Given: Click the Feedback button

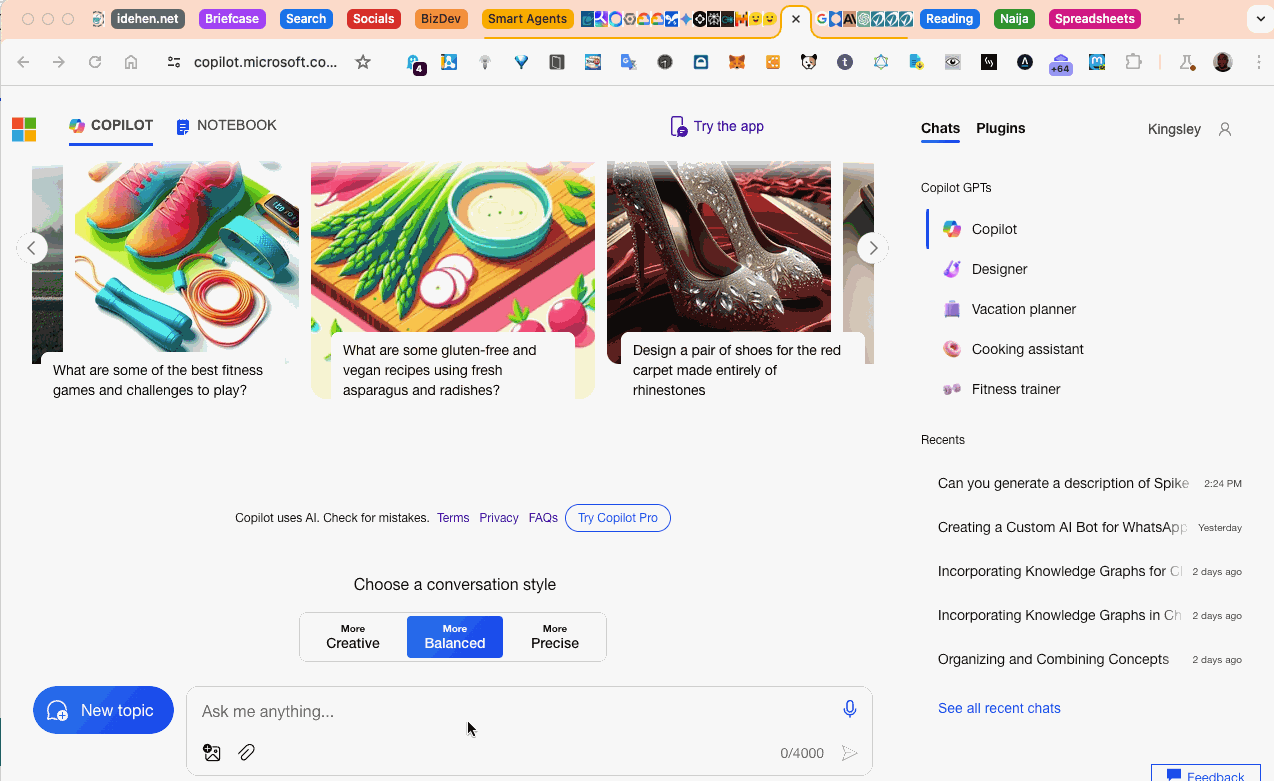Looking at the screenshot, I should [x=1206, y=774].
